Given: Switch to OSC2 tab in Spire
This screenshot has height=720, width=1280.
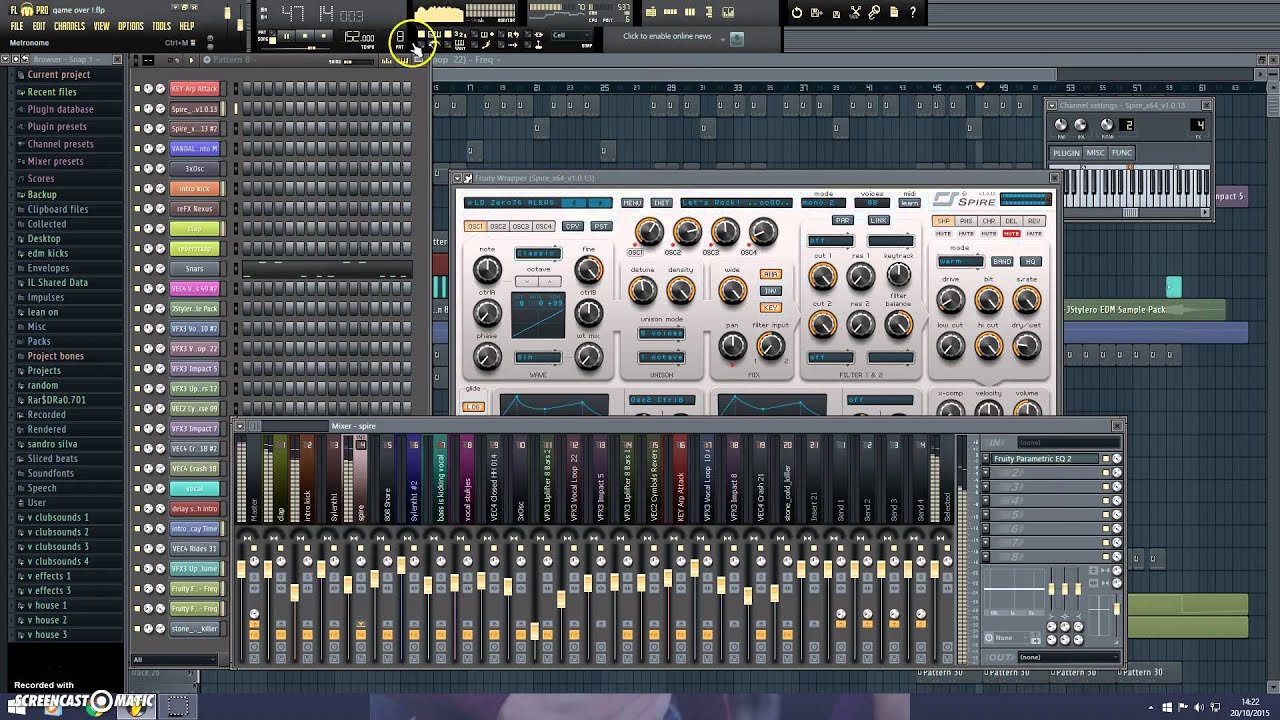Looking at the screenshot, I should point(499,226).
